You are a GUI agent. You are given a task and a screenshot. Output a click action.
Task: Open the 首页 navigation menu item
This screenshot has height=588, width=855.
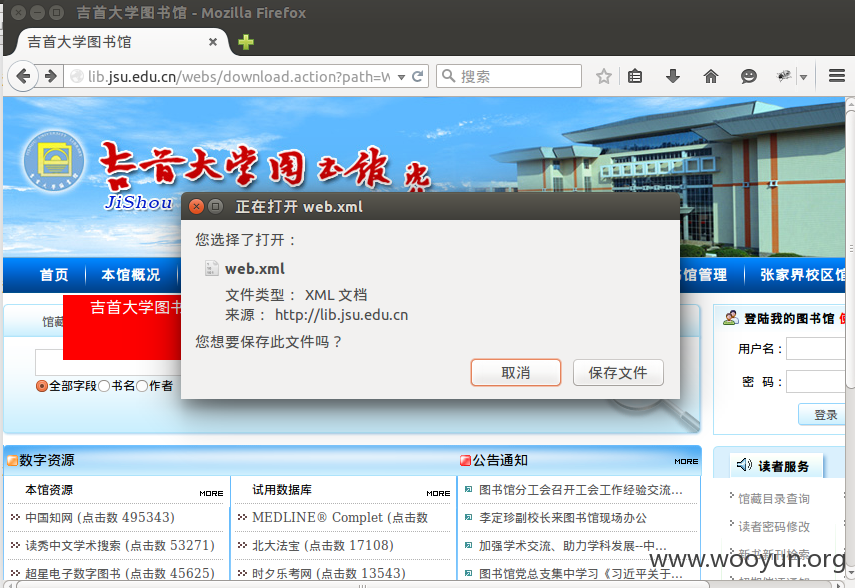tap(54, 275)
